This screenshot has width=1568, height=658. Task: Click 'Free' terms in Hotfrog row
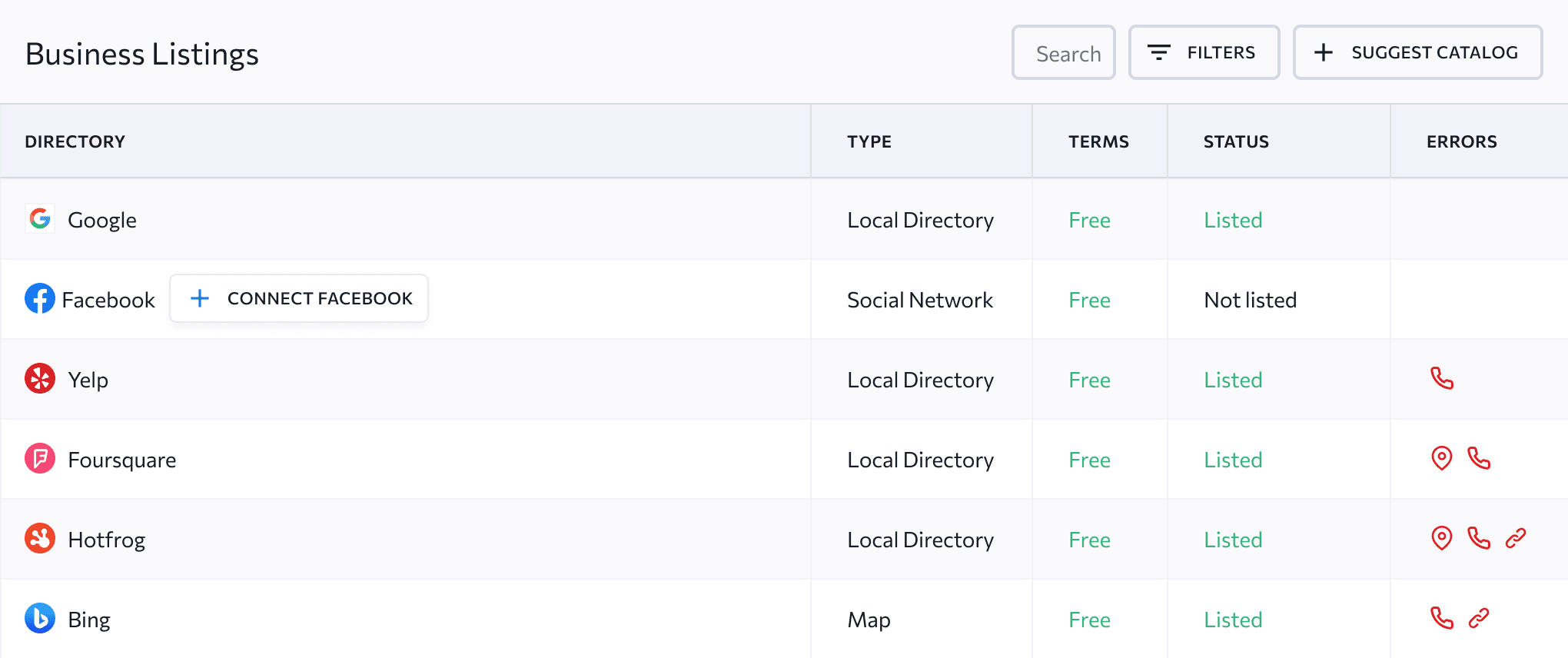(1089, 540)
